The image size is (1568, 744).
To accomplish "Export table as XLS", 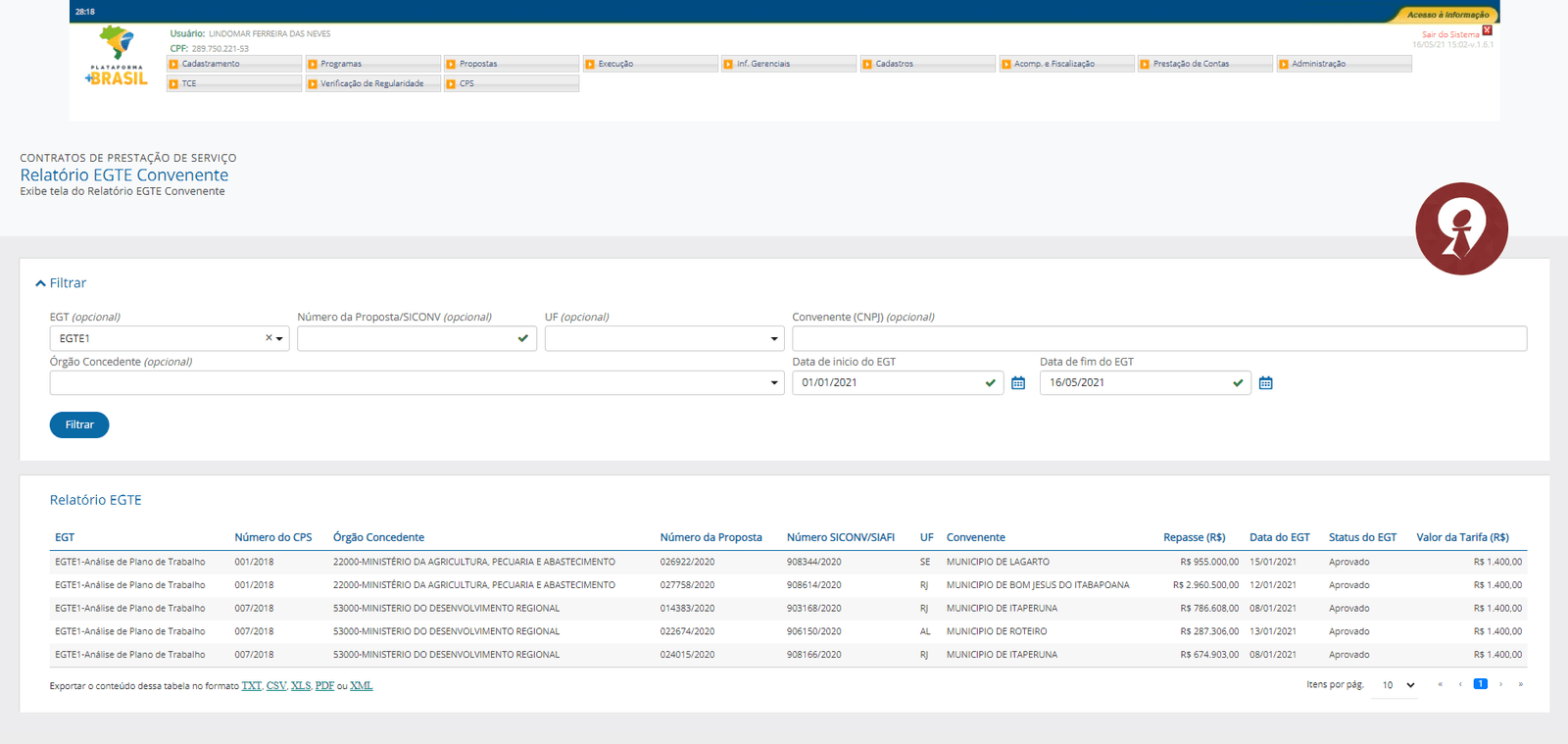I will click(300, 686).
